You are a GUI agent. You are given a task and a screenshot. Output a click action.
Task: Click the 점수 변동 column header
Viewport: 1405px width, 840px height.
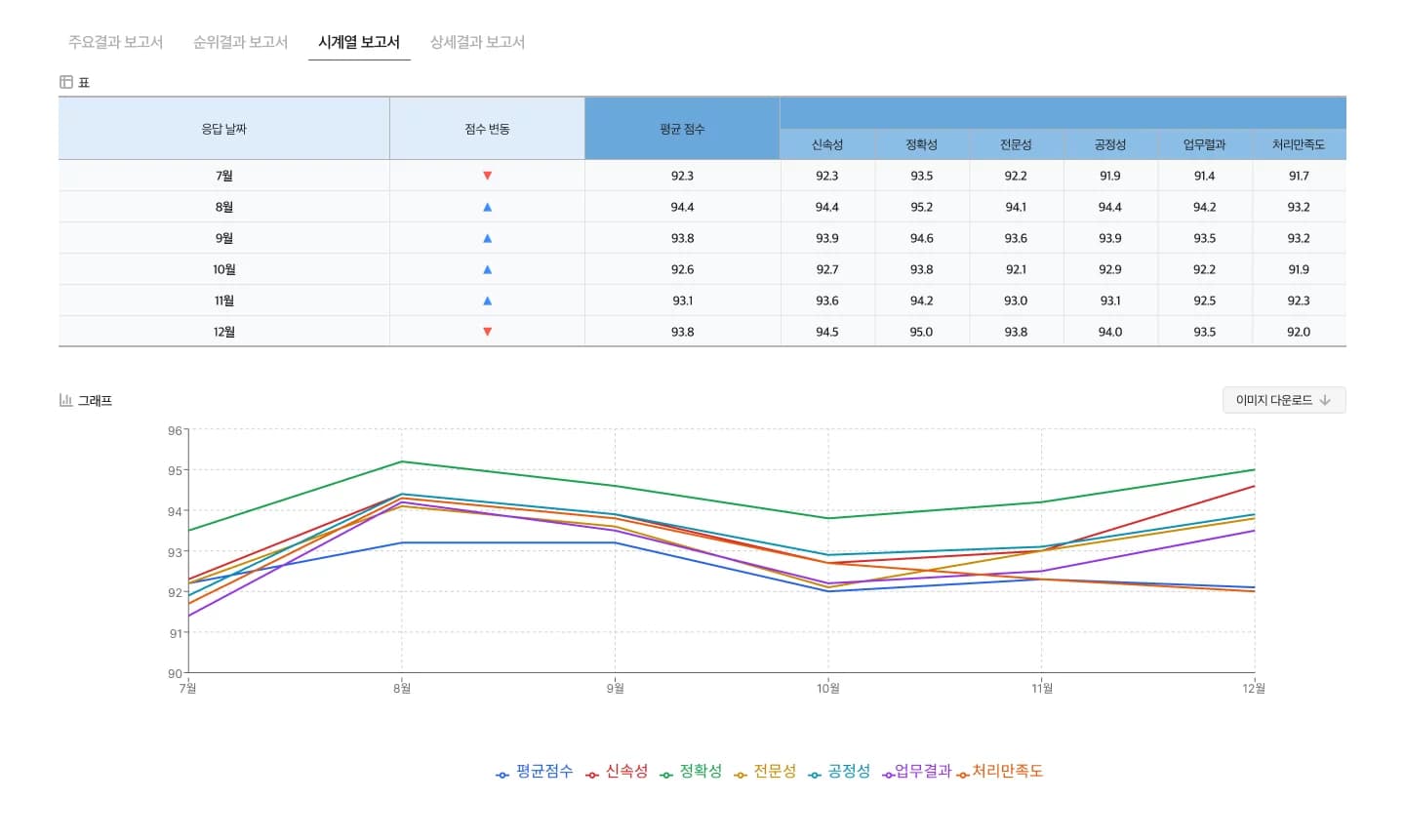pos(487,128)
